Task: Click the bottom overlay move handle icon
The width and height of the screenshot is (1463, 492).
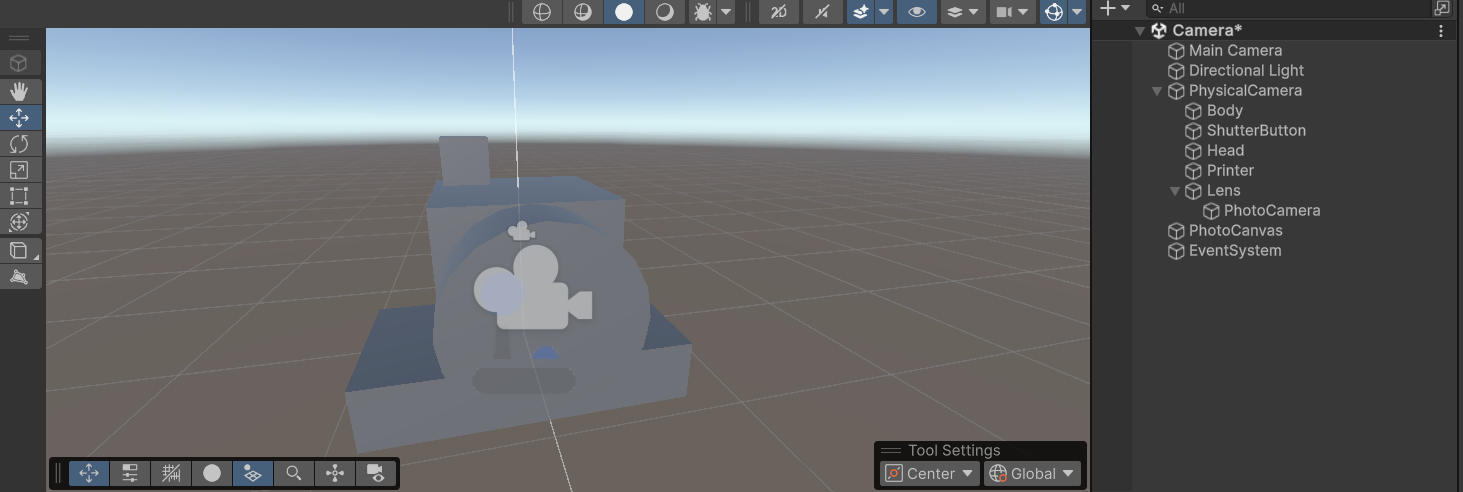Action: (89, 473)
